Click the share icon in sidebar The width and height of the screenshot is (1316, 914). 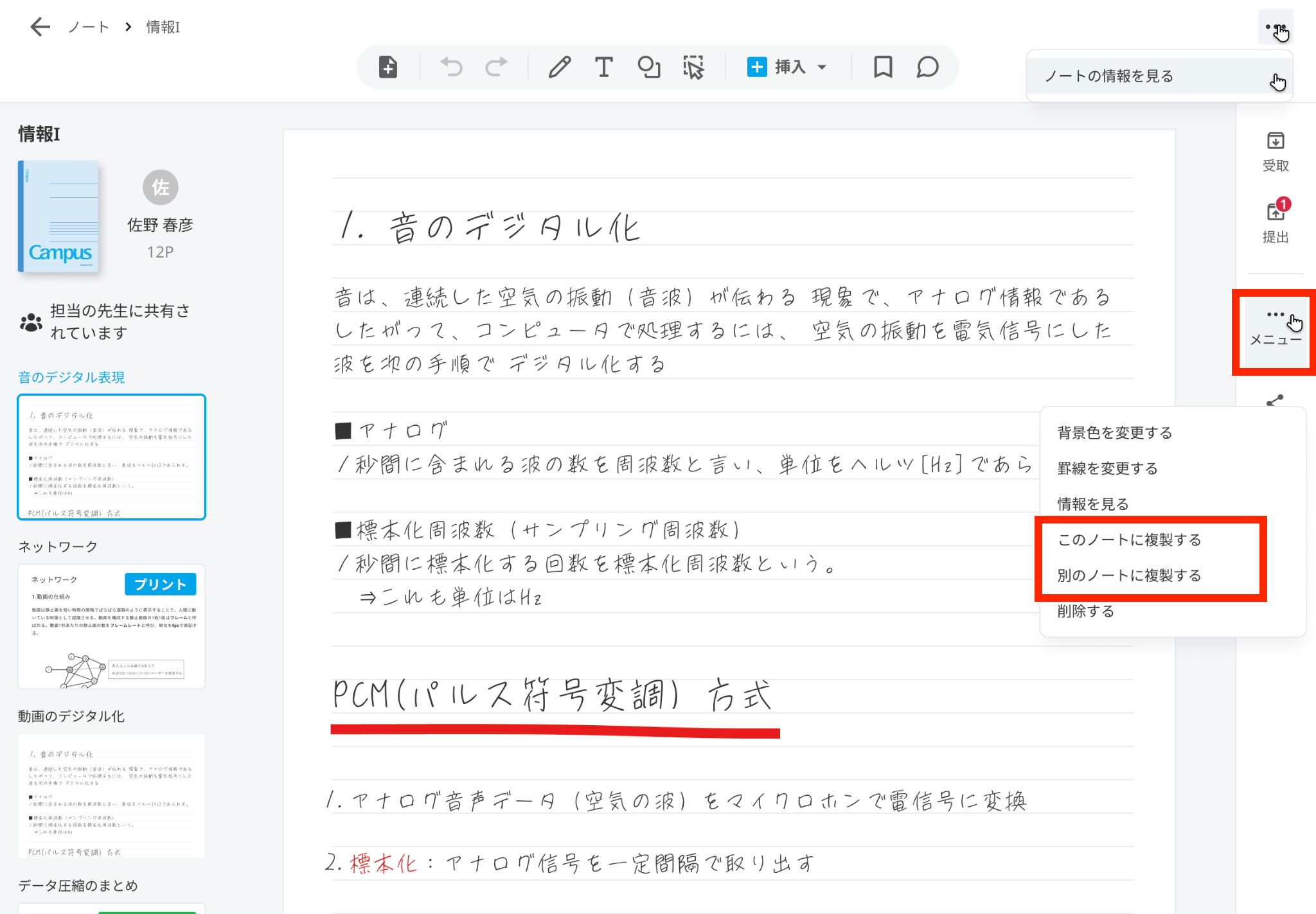click(1275, 400)
